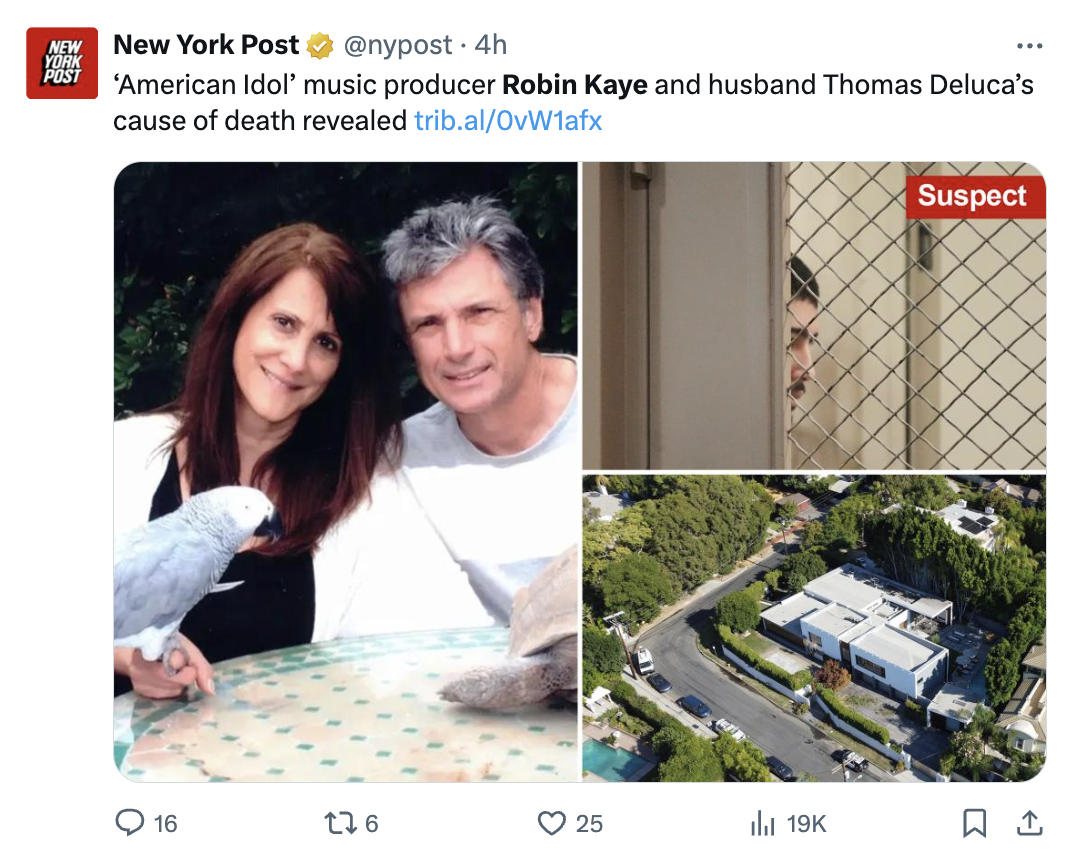Click the red New York Post avatar
This screenshot has width=1072, height=862.
(62, 63)
